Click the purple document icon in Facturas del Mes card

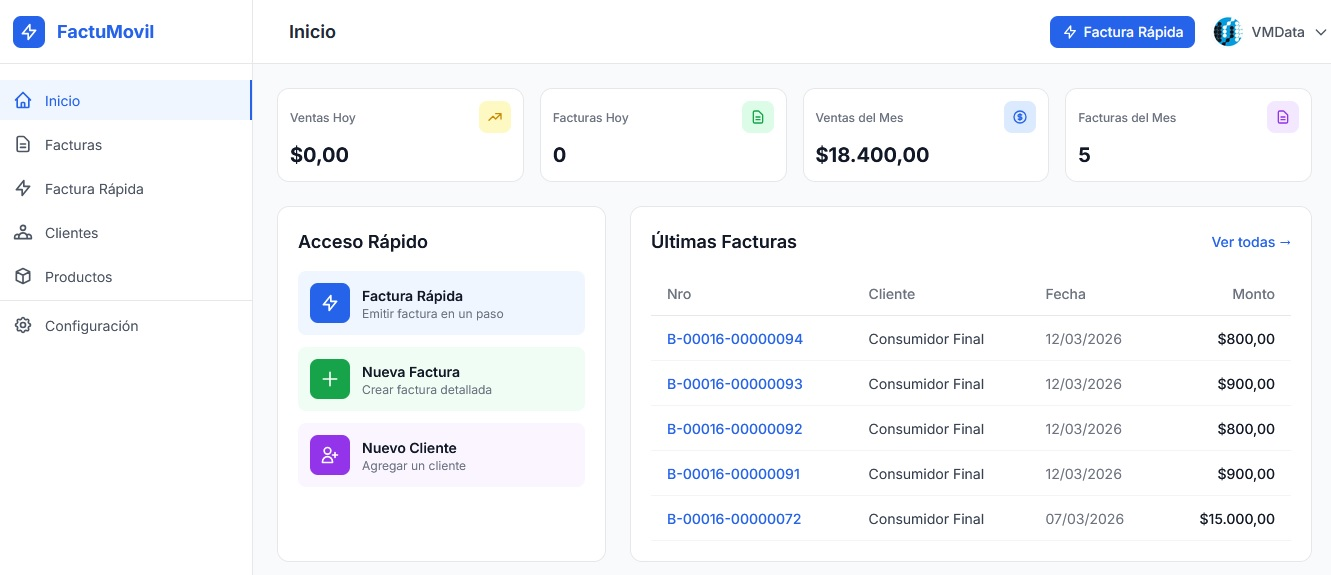point(1283,117)
